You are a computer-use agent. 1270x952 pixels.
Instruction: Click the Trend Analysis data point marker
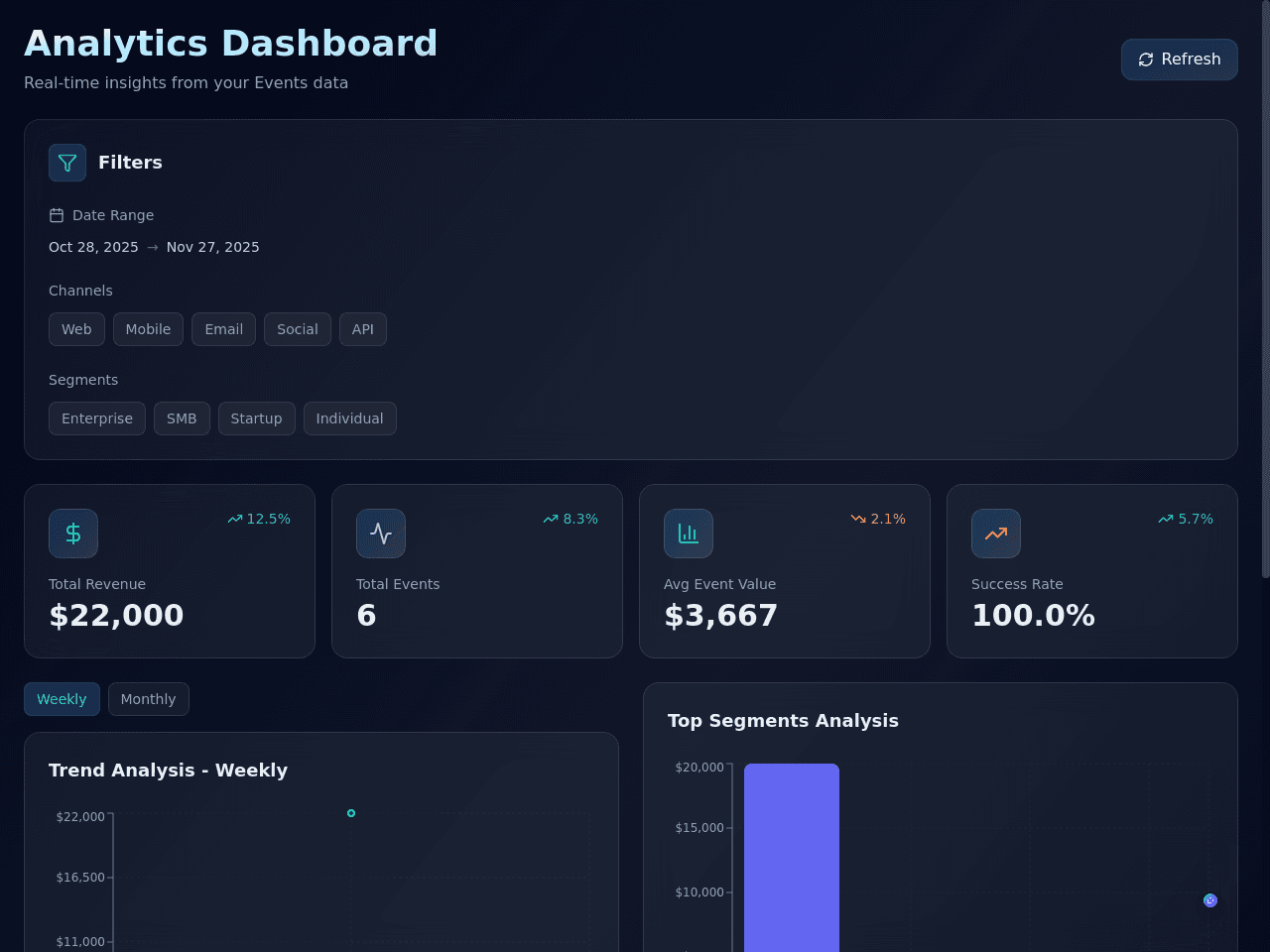(x=351, y=813)
